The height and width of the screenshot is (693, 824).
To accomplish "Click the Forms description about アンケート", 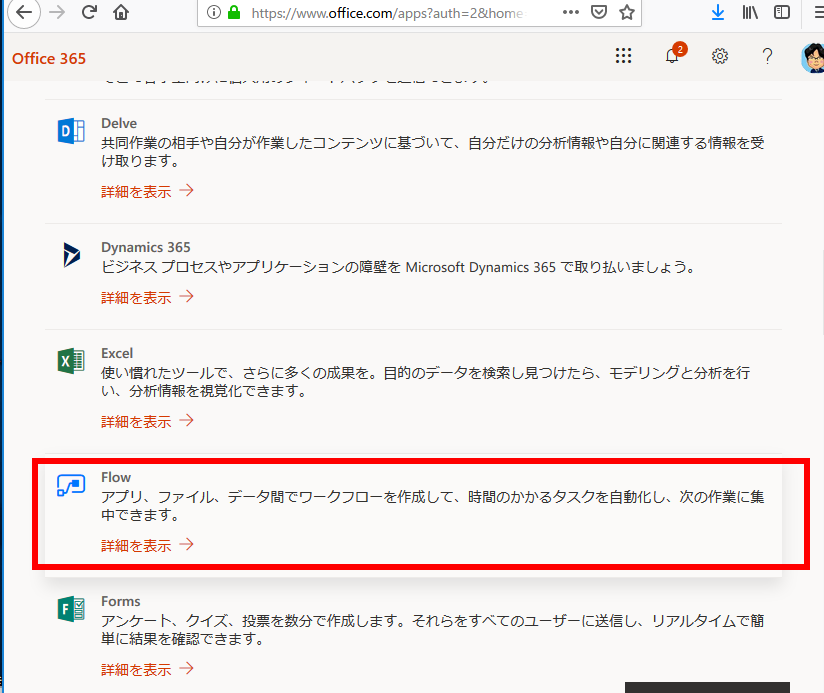I will pos(432,629).
